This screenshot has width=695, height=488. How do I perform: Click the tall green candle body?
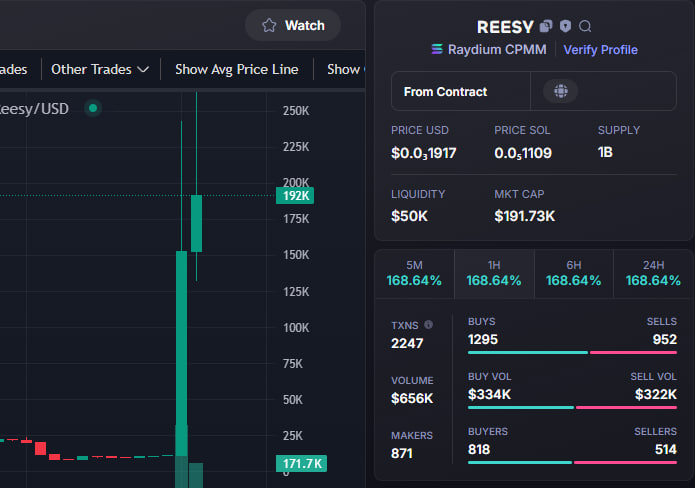click(181, 353)
